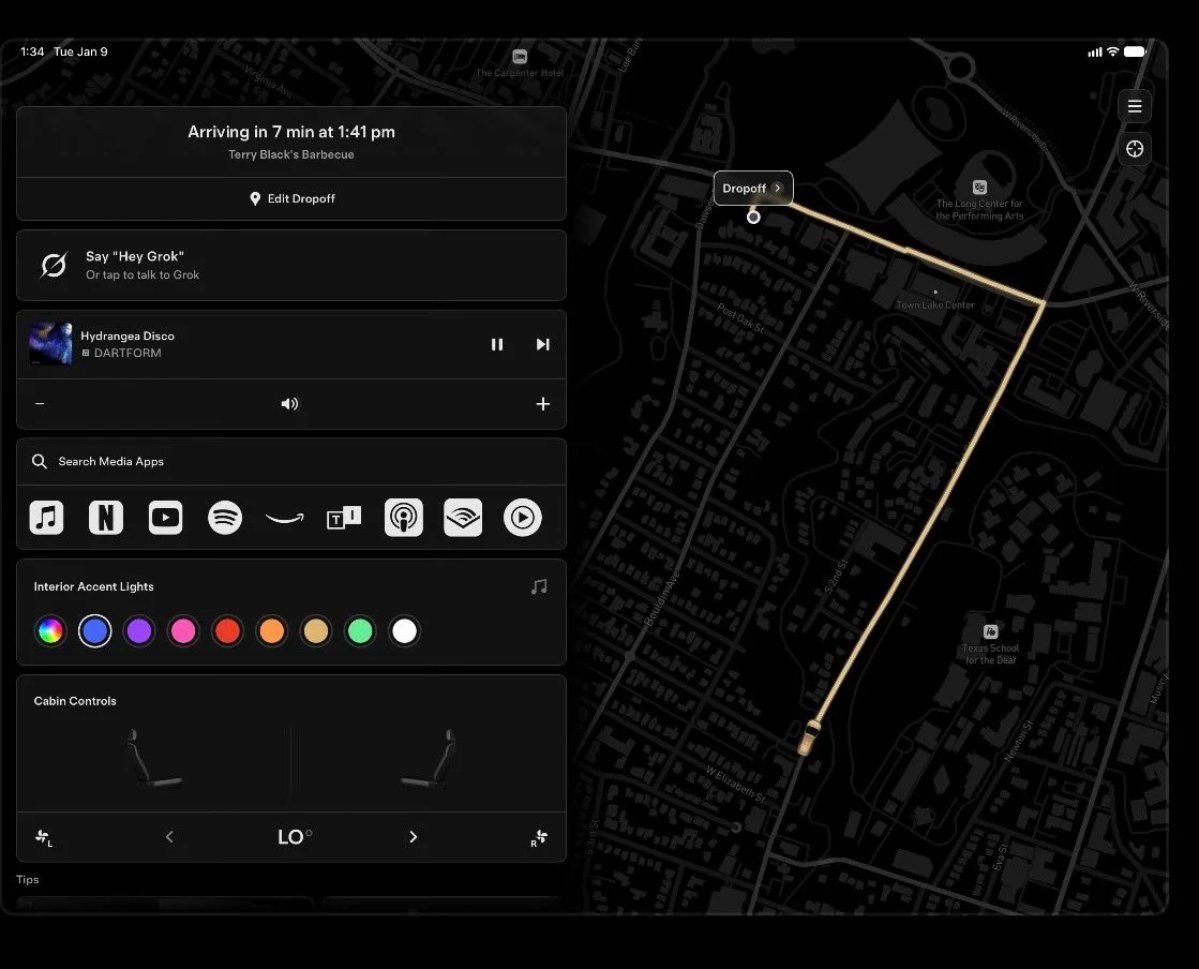
Task: Recenter map with the location target icon
Action: [1135, 148]
